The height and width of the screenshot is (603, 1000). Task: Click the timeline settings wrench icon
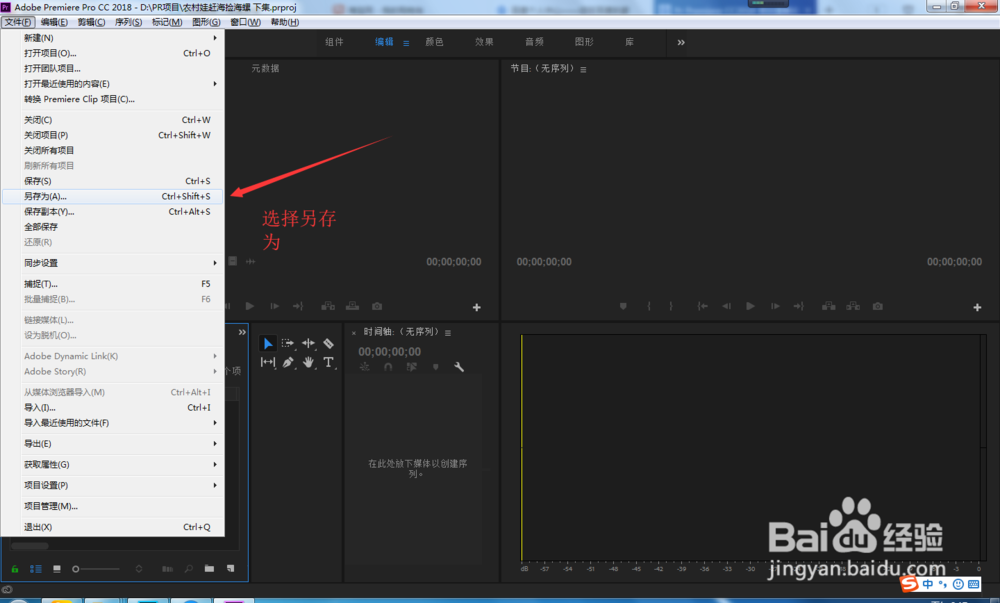click(x=460, y=367)
